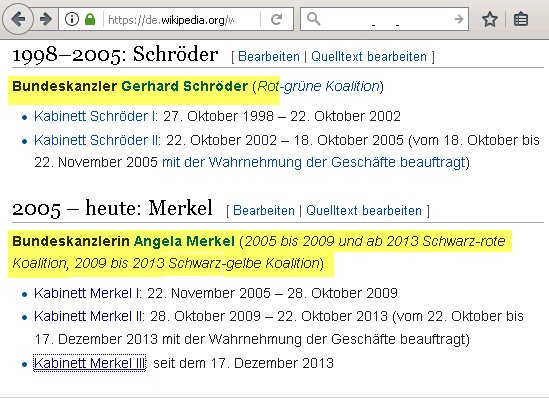
Task: Open Bearbeiten link beside Schröder heading
Action: [269, 56]
